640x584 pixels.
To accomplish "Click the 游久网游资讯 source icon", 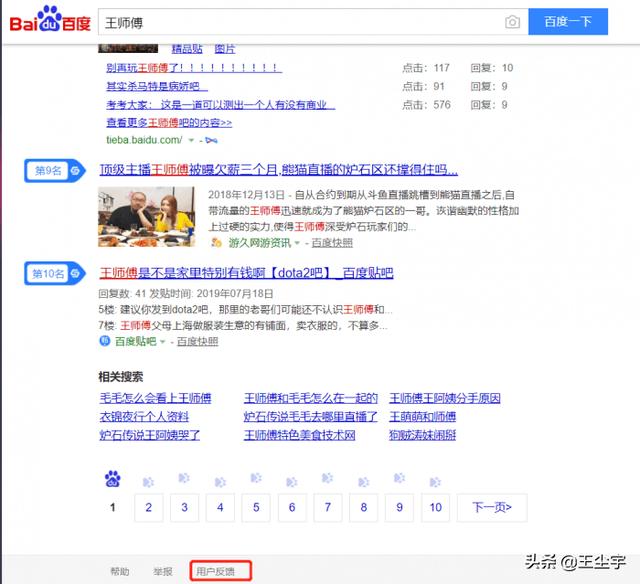I will pyautogui.click(x=216, y=242).
